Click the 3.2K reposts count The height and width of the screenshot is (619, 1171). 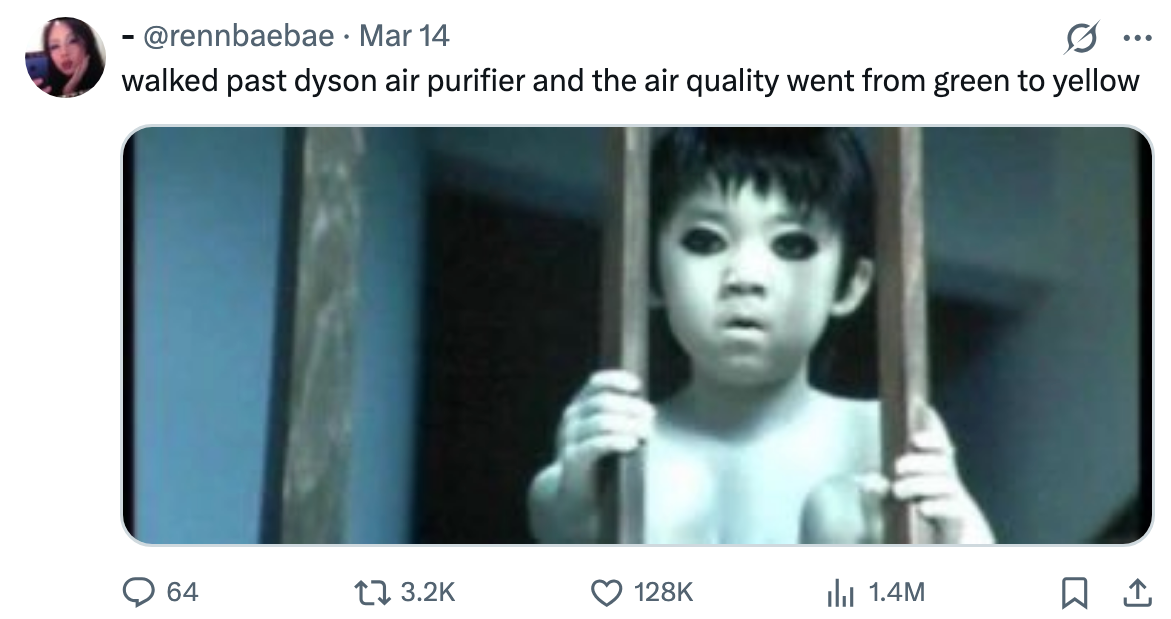click(x=428, y=592)
